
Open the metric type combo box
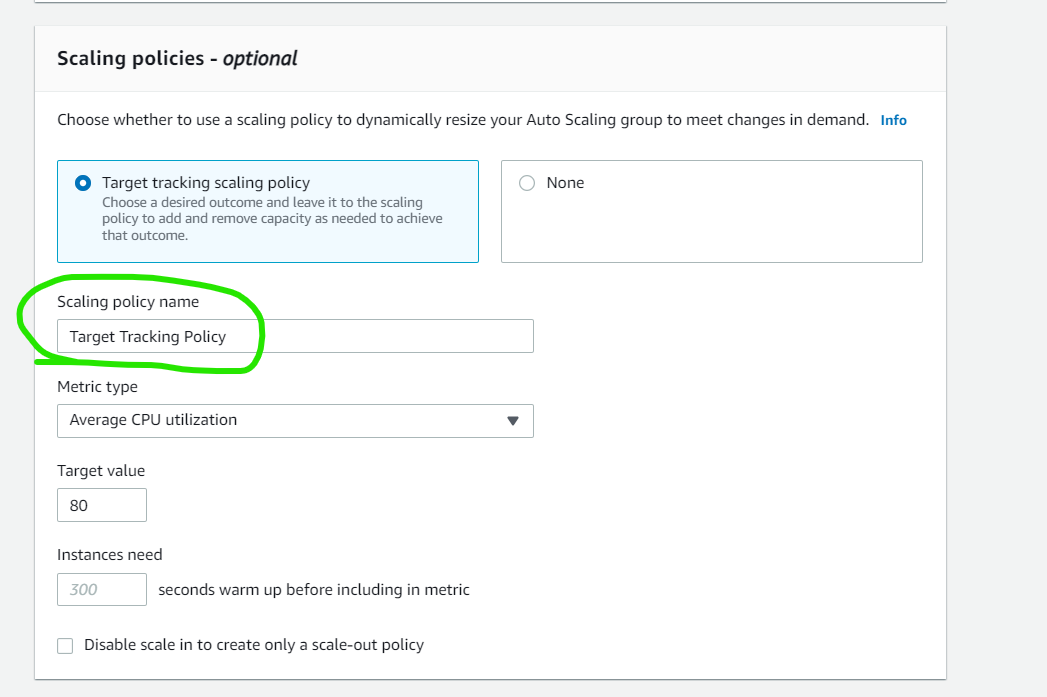pyautogui.click(x=295, y=421)
